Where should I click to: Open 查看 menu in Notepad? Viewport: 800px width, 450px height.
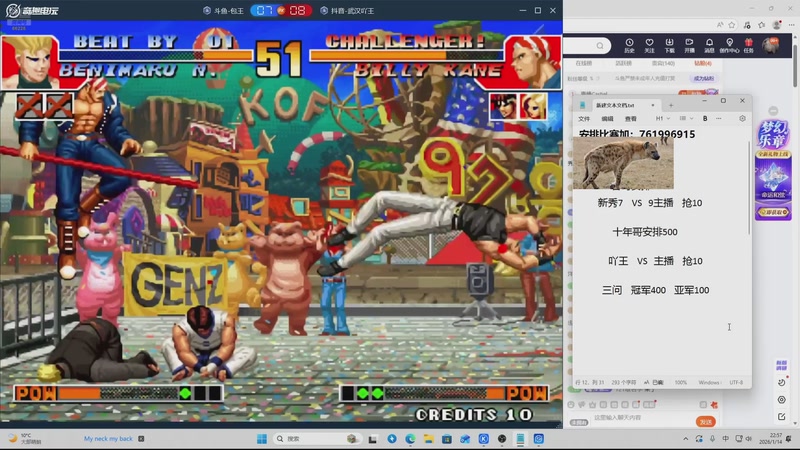click(x=631, y=118)
